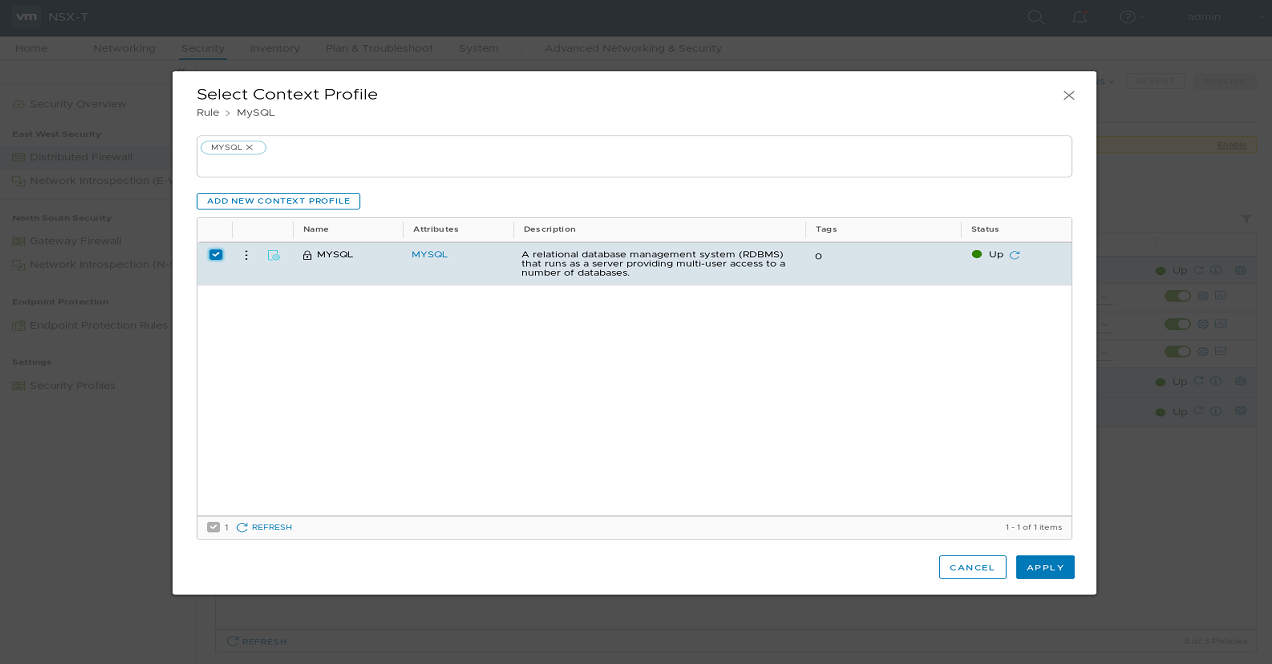1272x664 pixels.
Task: Open the Inventory tab
Action: tap(275, 48)
